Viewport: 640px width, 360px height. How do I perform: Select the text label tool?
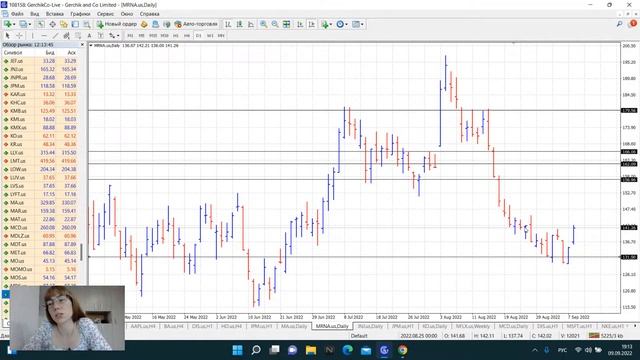100,36
